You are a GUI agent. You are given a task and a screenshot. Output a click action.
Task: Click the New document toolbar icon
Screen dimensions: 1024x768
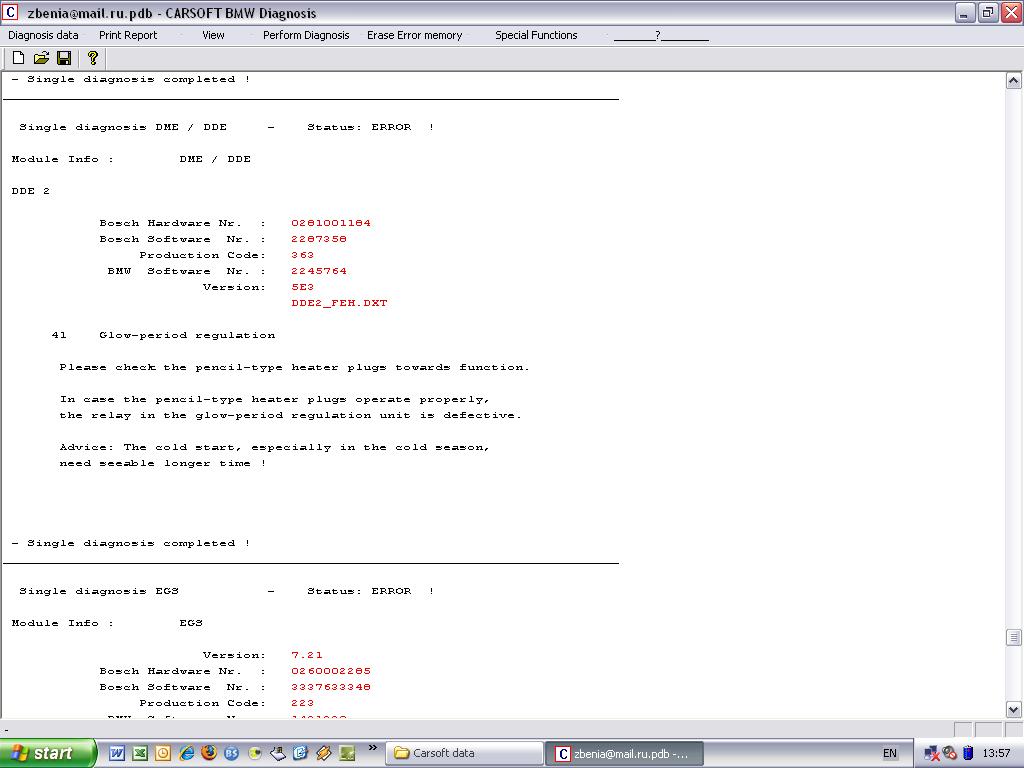pos(18,58)
